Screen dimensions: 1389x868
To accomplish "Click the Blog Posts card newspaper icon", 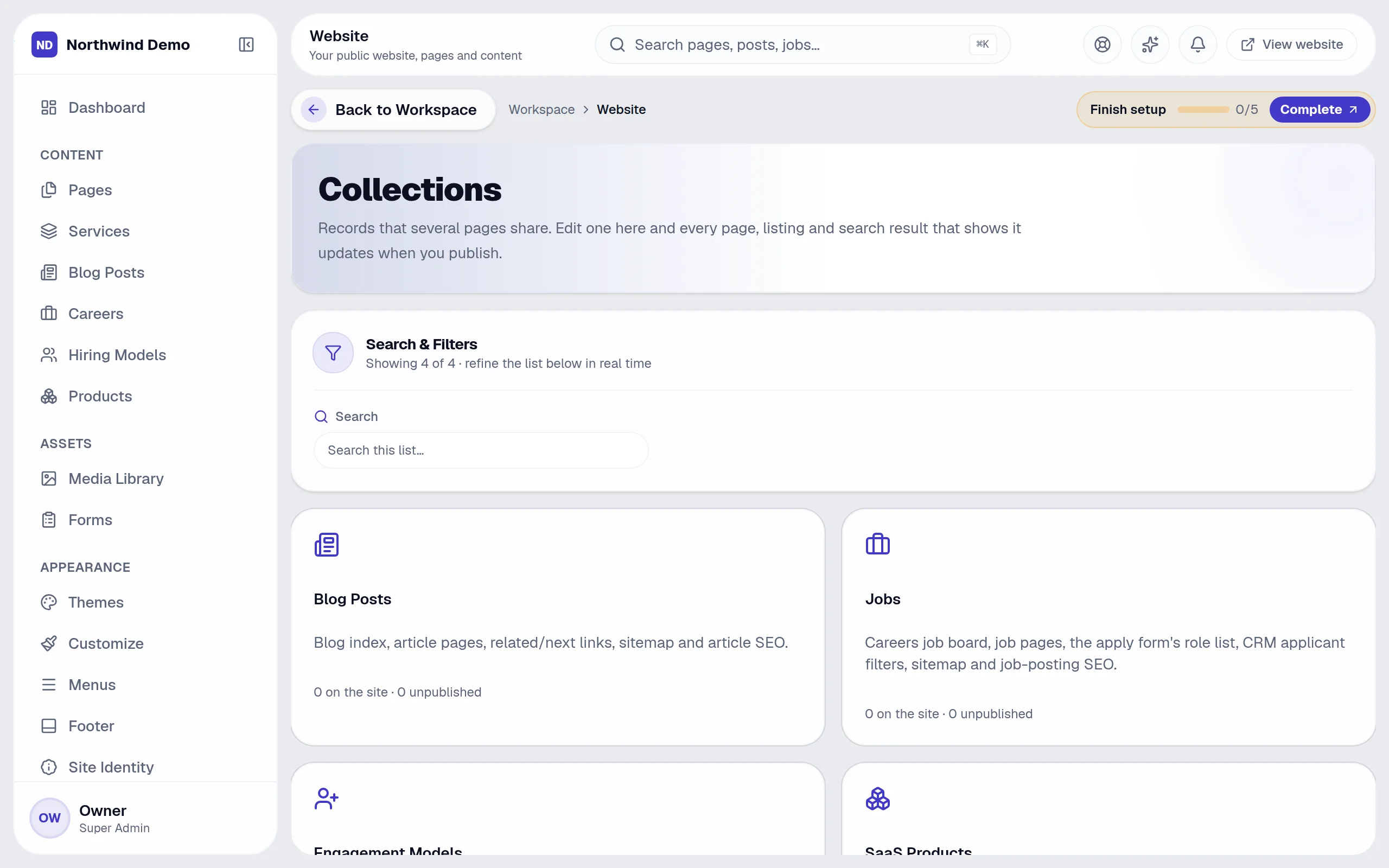I will 327,544.
